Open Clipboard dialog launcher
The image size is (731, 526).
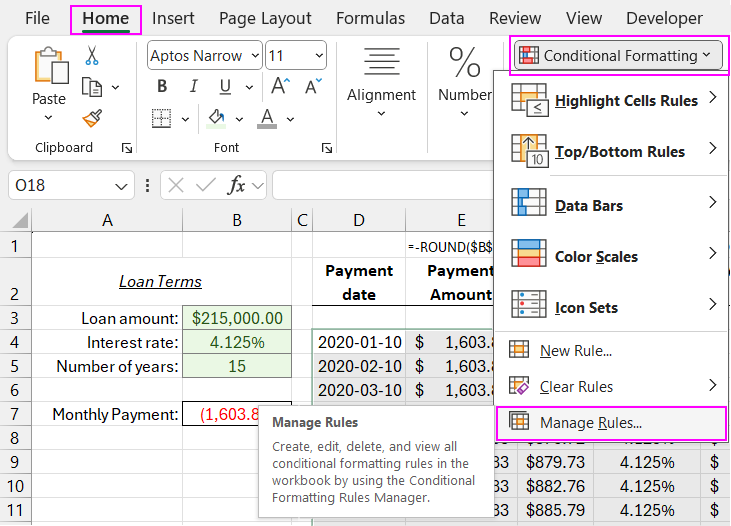127,148
